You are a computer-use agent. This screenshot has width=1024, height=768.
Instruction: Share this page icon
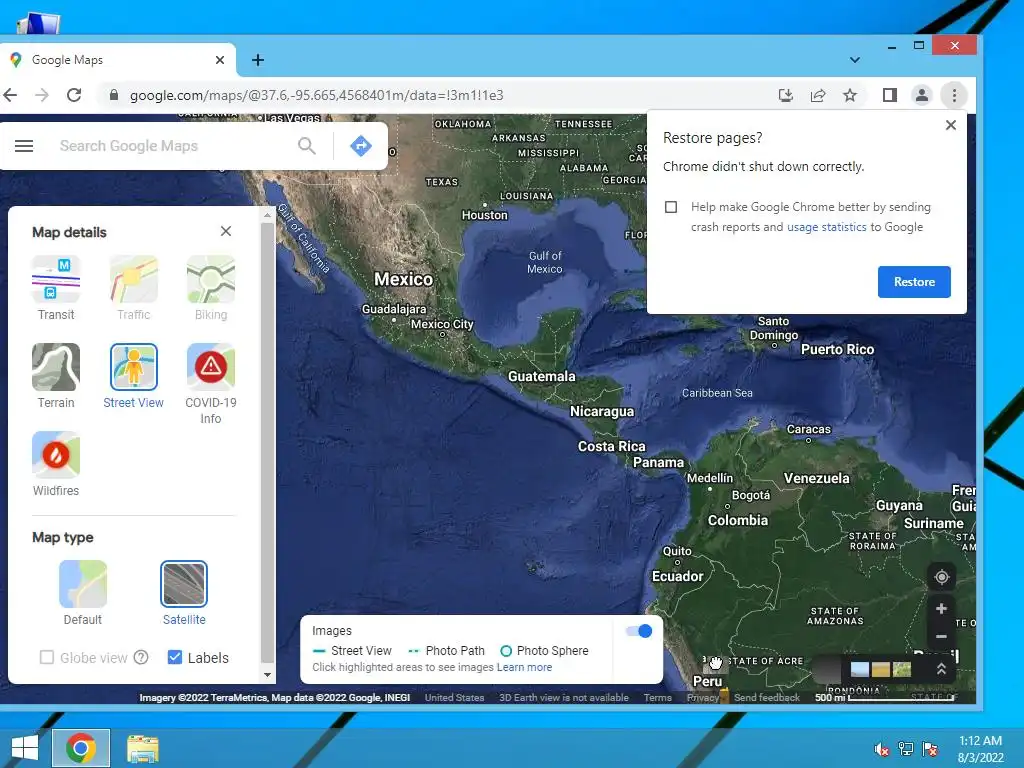click(x=818, y=95)
